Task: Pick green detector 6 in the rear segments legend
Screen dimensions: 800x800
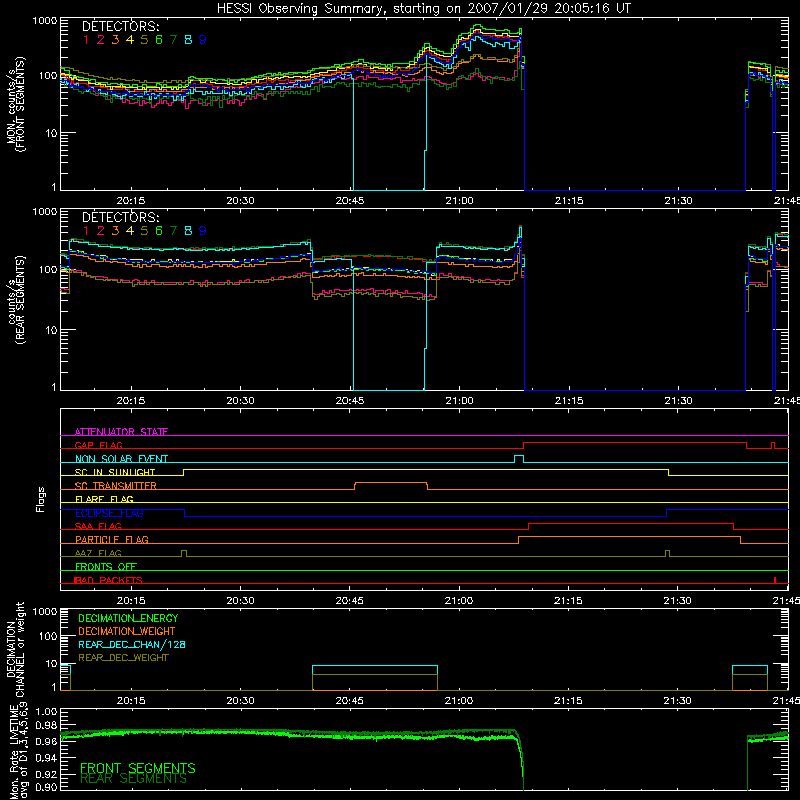Action: pyautogui.click(x=159, y=231)
